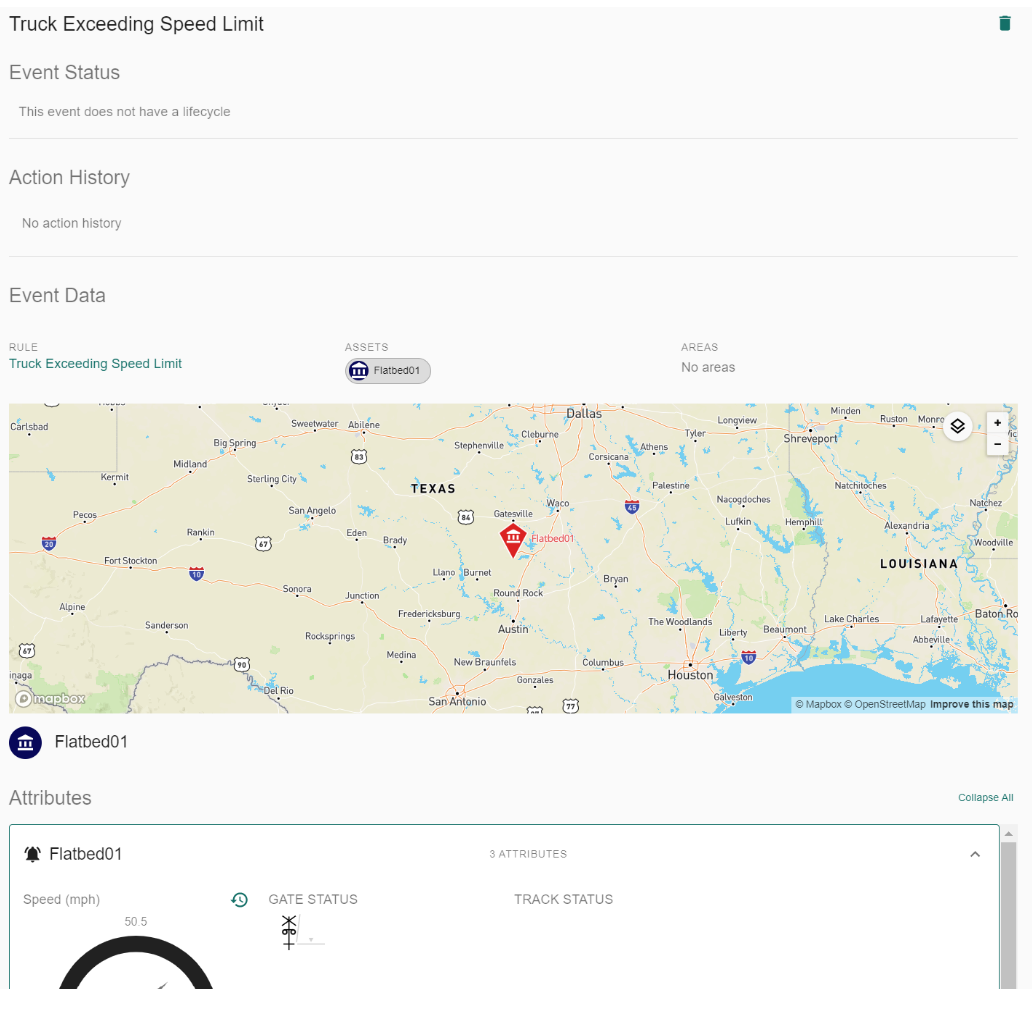The image size is (1032, 1017).
Task: Click the attributes panel scrollbar
Action: click(1008, 910)
